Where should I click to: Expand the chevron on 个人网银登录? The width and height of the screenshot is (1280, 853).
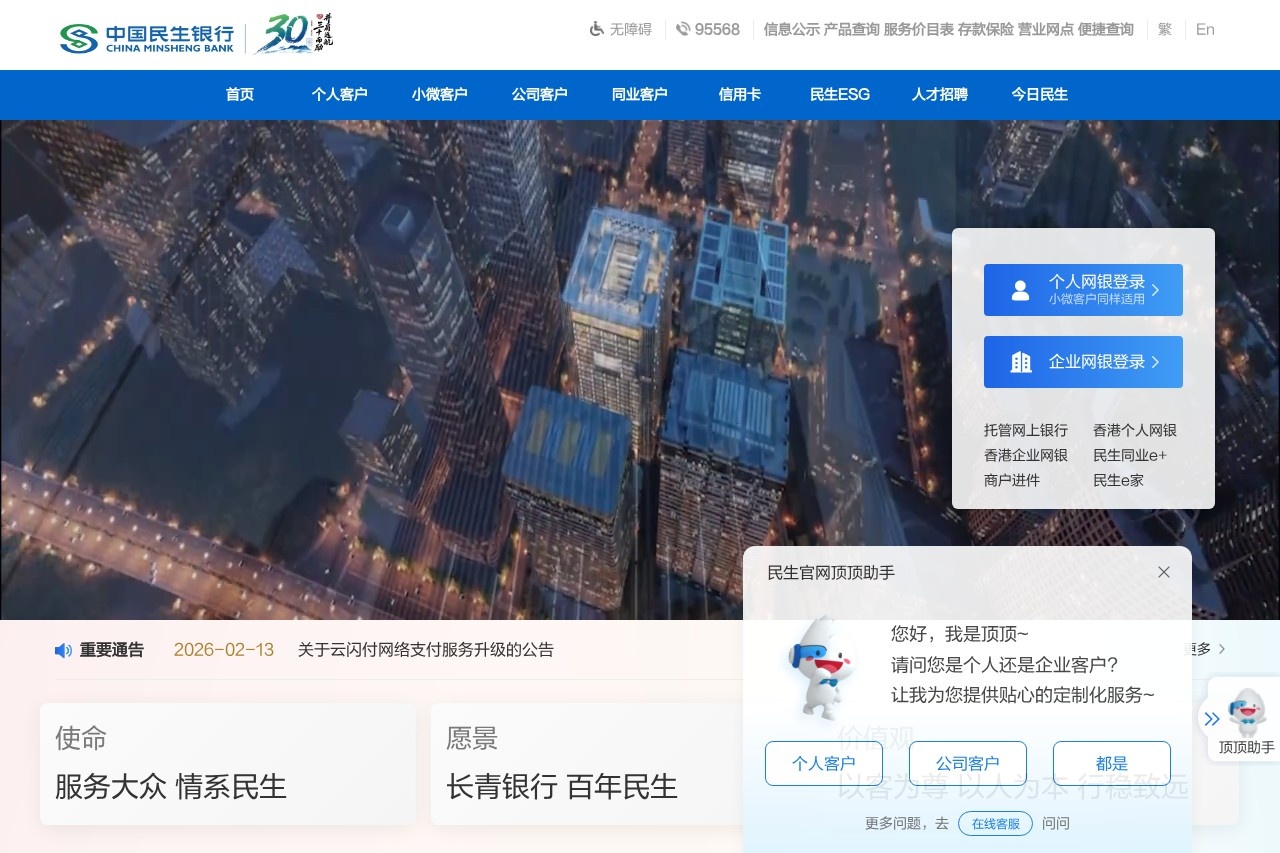pyautogui.click(x=1155, y=290)
